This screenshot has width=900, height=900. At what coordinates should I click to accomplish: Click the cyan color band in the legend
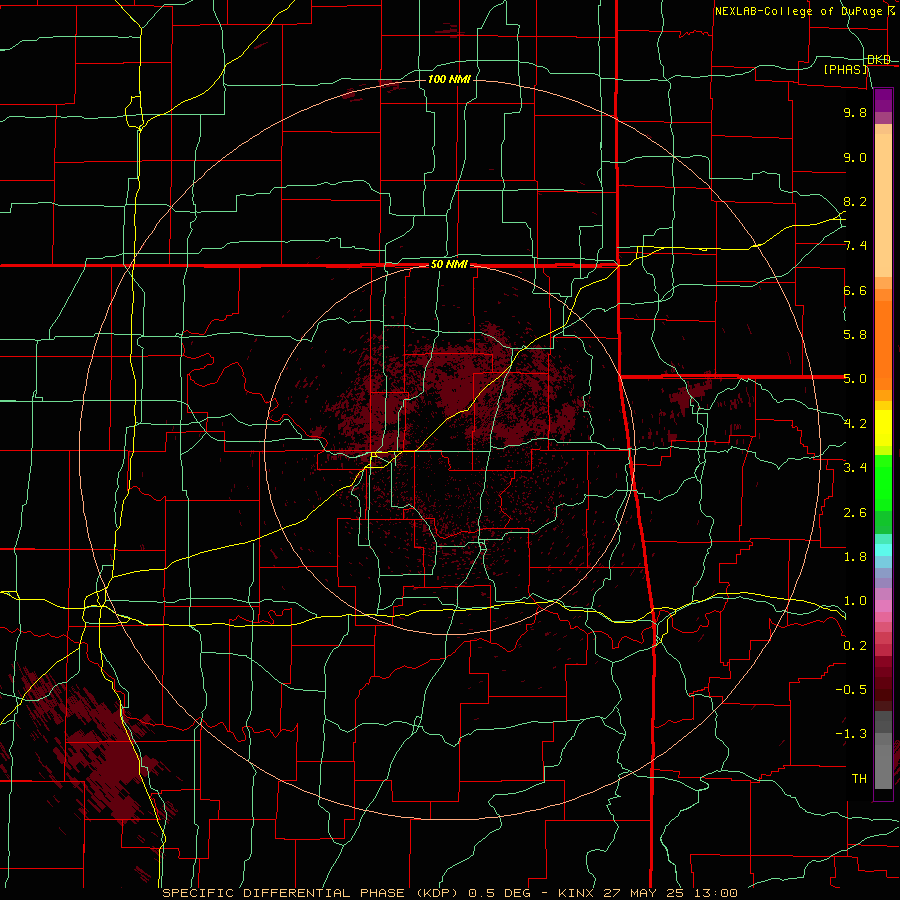(883, 550)
